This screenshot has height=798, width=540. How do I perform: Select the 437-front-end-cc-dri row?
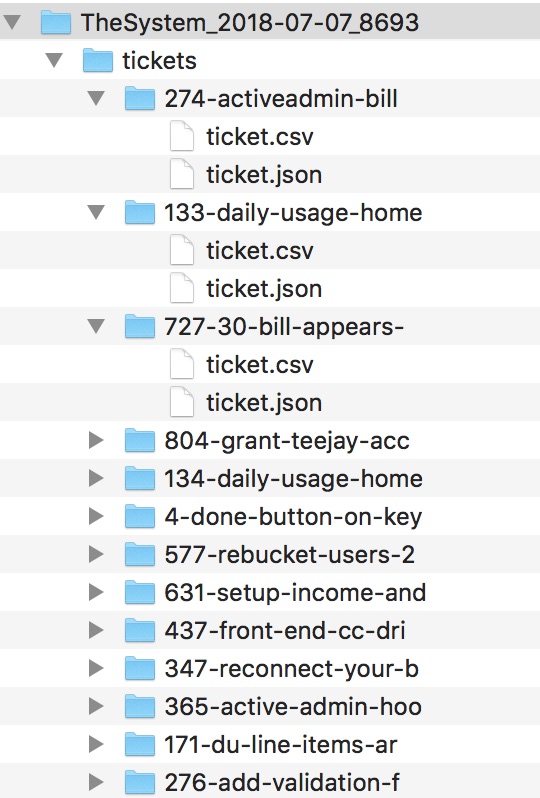tap(270, 631)
